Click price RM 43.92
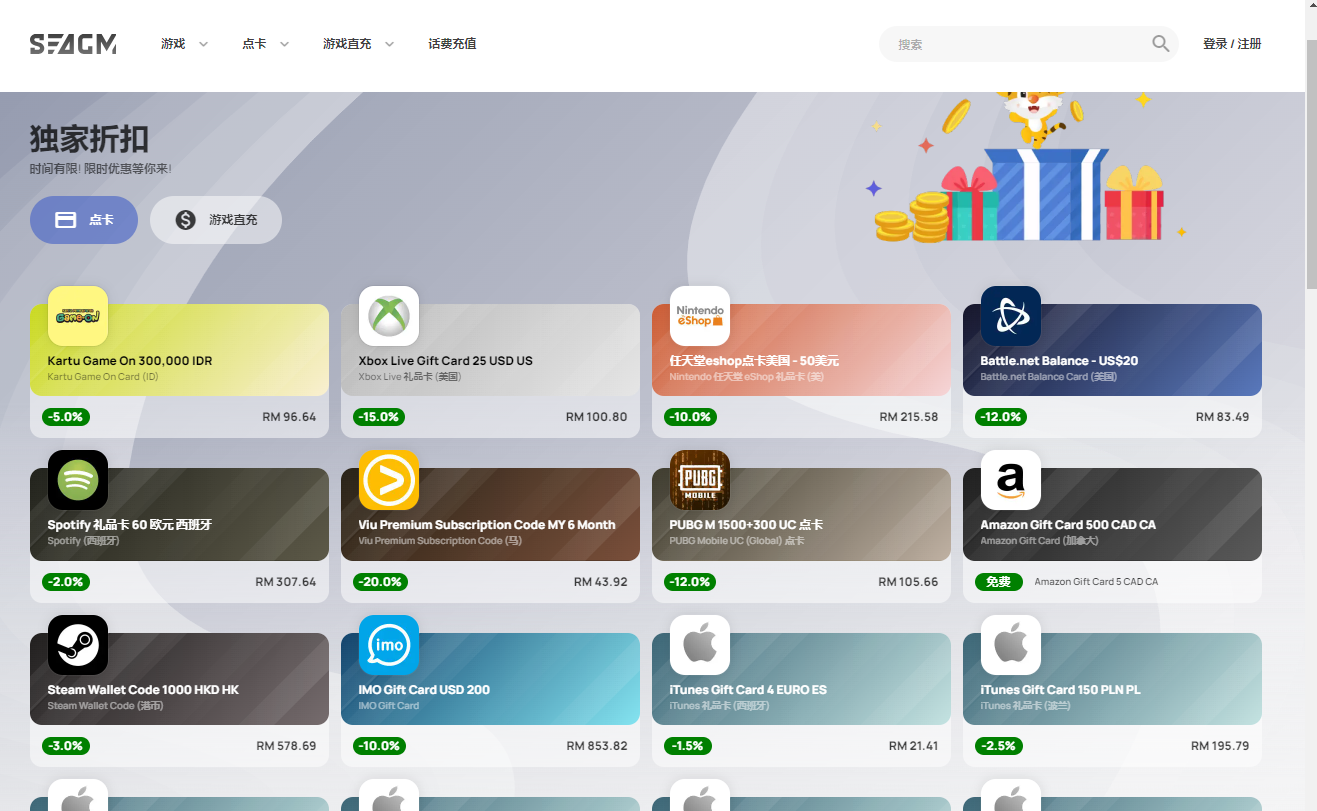Image resolution: width=1317 pixels, height=811 pixels. (x=600, y=581)
